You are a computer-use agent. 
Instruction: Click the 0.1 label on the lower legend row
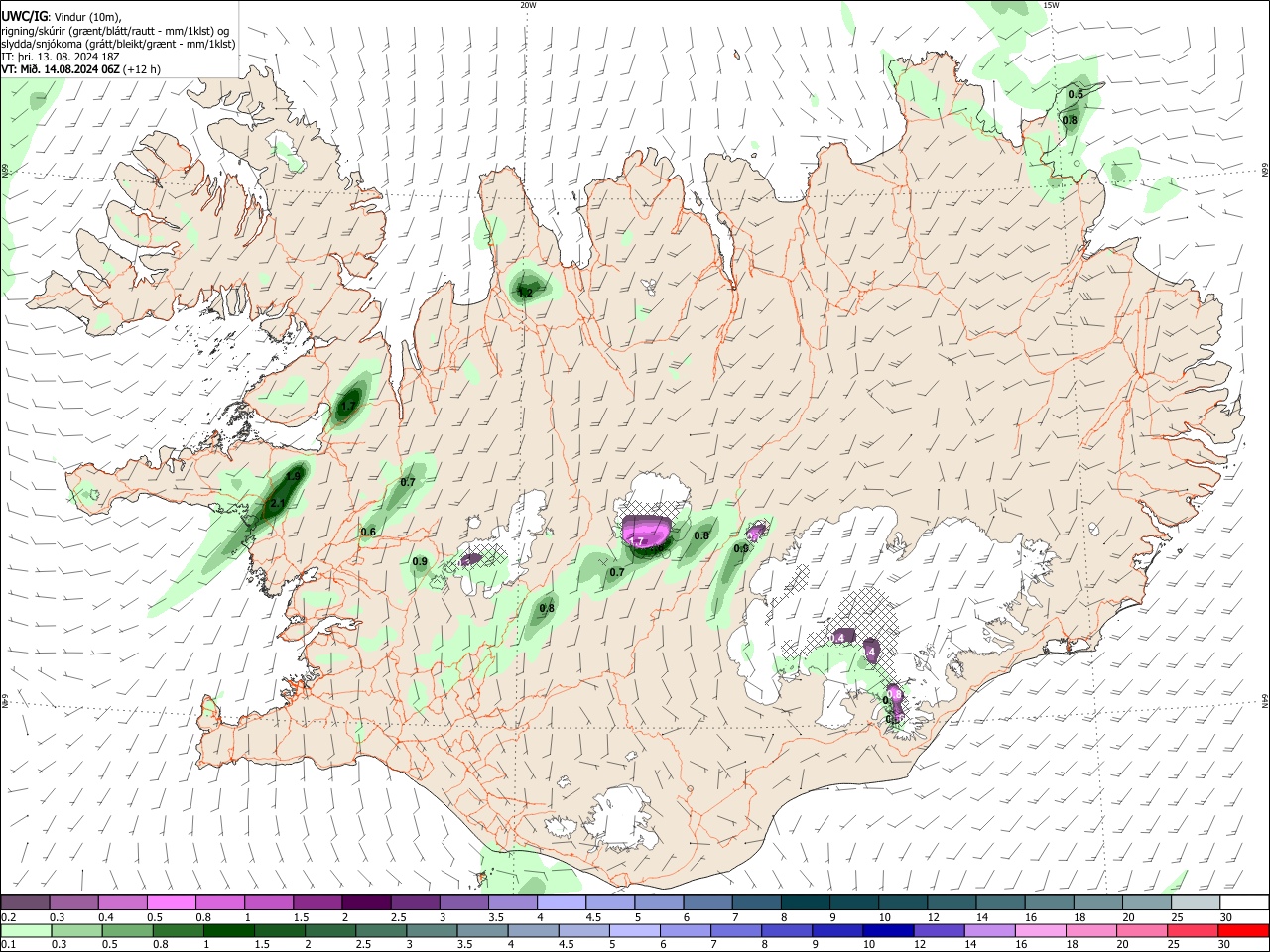[8, 944]
